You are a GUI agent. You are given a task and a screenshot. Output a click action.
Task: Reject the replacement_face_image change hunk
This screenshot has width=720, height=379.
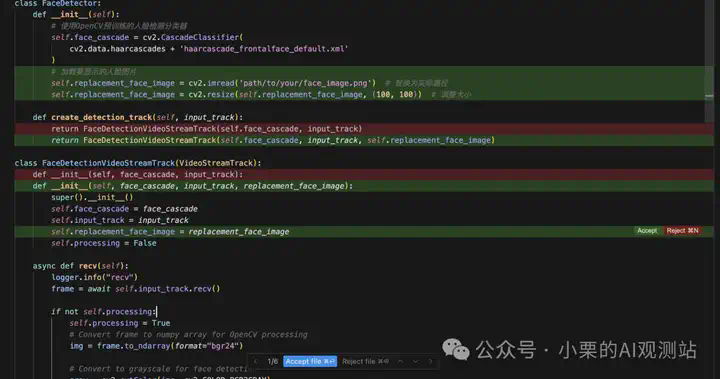682,231
